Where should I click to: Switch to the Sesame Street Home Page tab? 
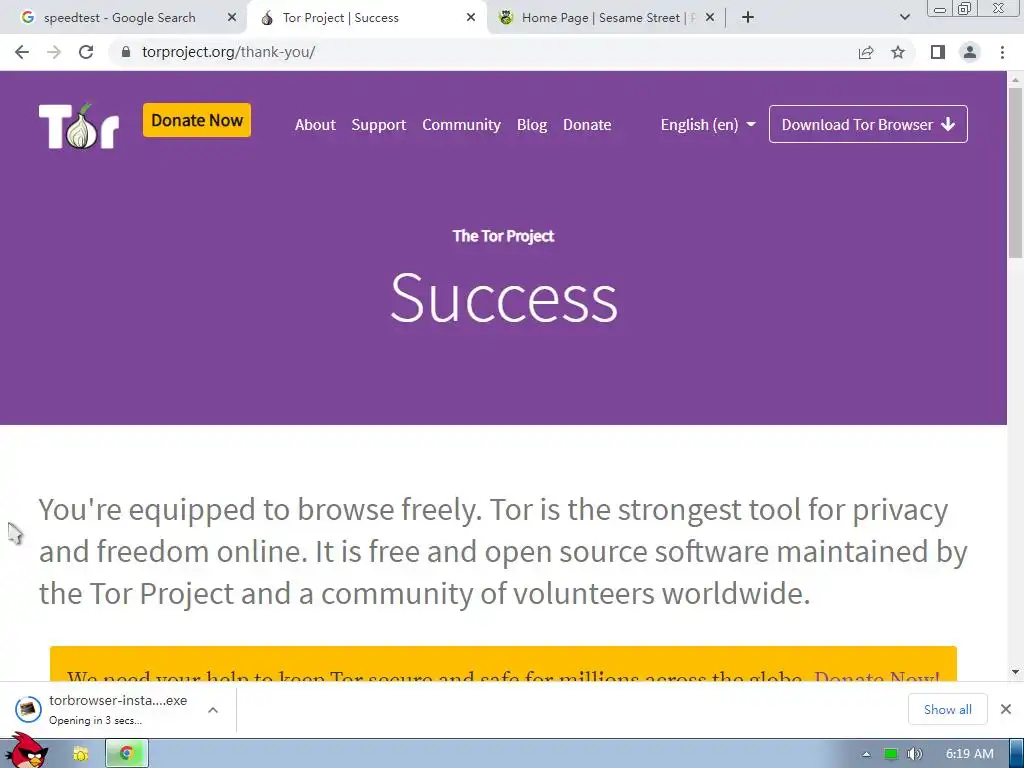(x=607, y=18)
